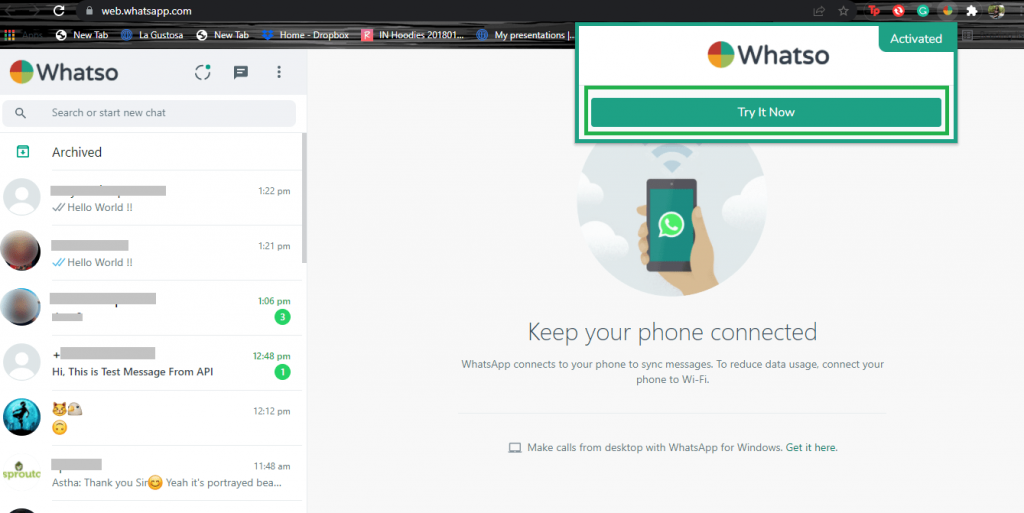Open the Astha Thank you Sir chat
The width and height of the screenshot is (1024, 513).
(152, 473)
